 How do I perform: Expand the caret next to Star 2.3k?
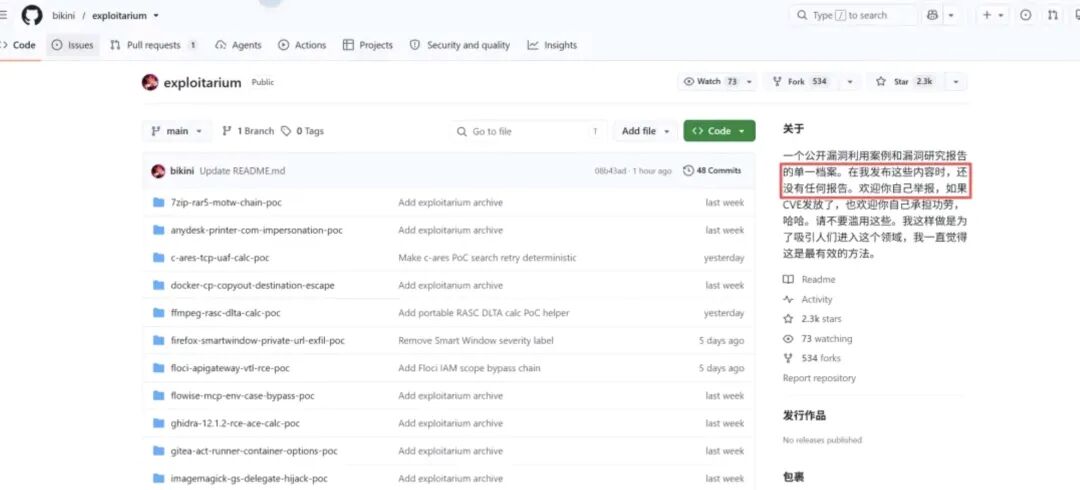(956, 82)
